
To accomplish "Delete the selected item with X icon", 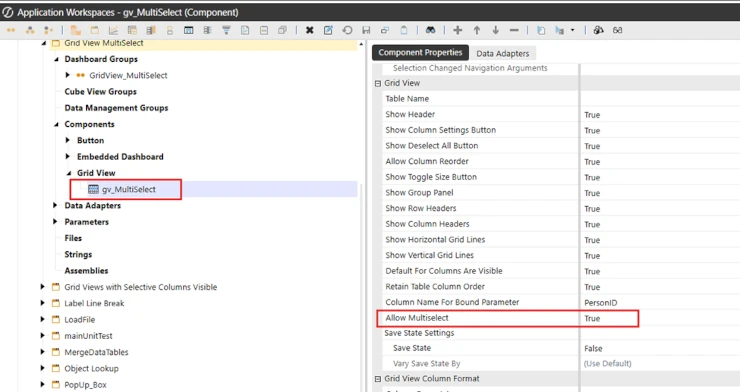I will 310,30.
